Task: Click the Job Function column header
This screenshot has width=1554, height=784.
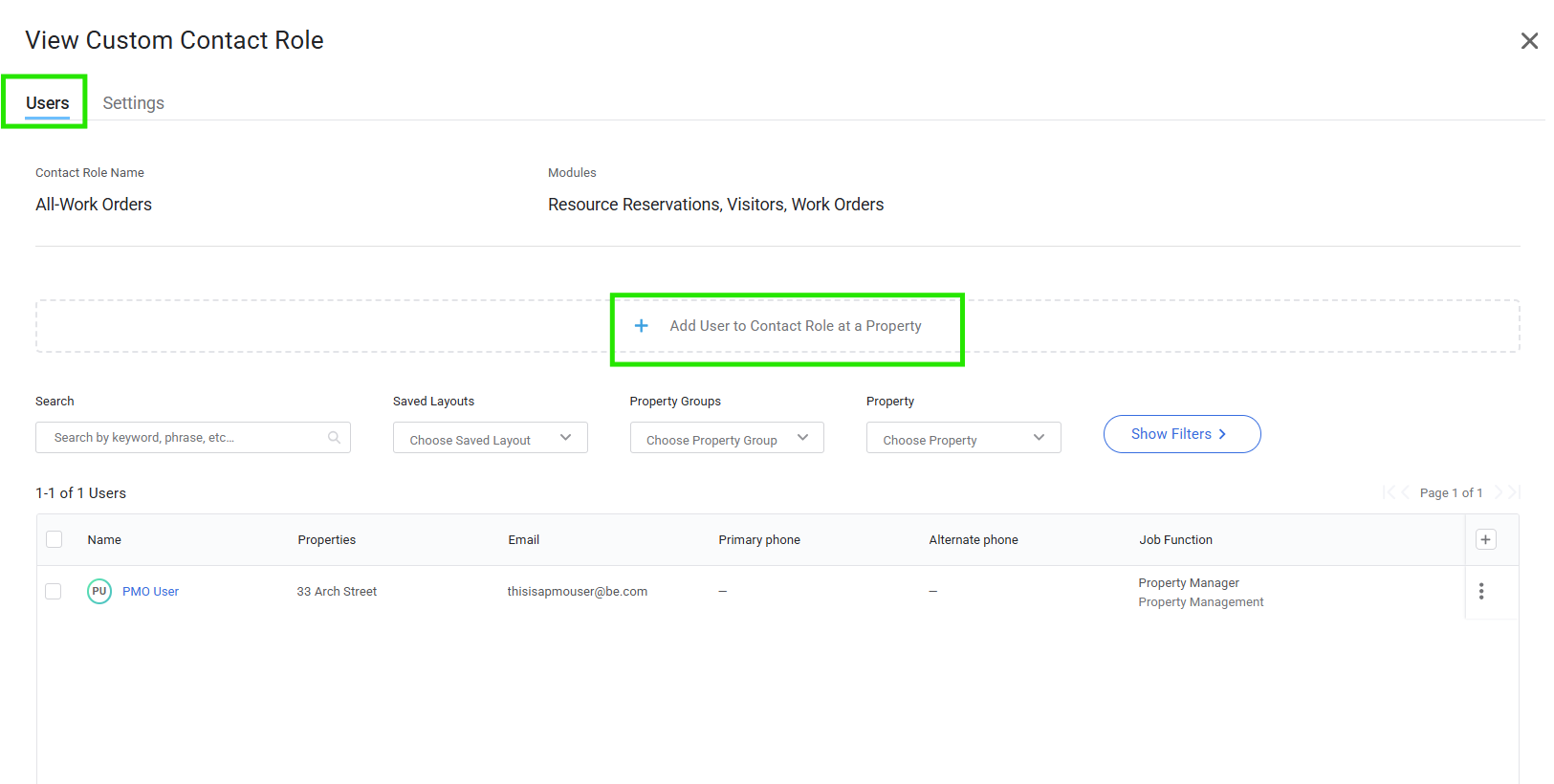Action: pyautogui.click(x=1175, y=540)
